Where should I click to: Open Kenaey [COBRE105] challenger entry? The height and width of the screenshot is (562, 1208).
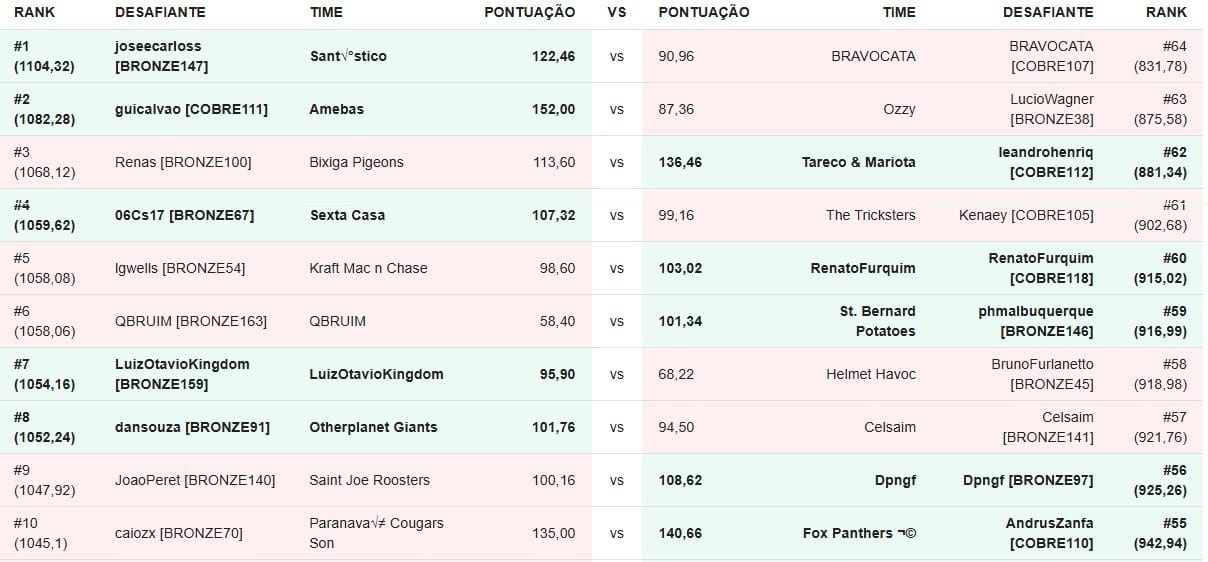(x=1026, y=215)
